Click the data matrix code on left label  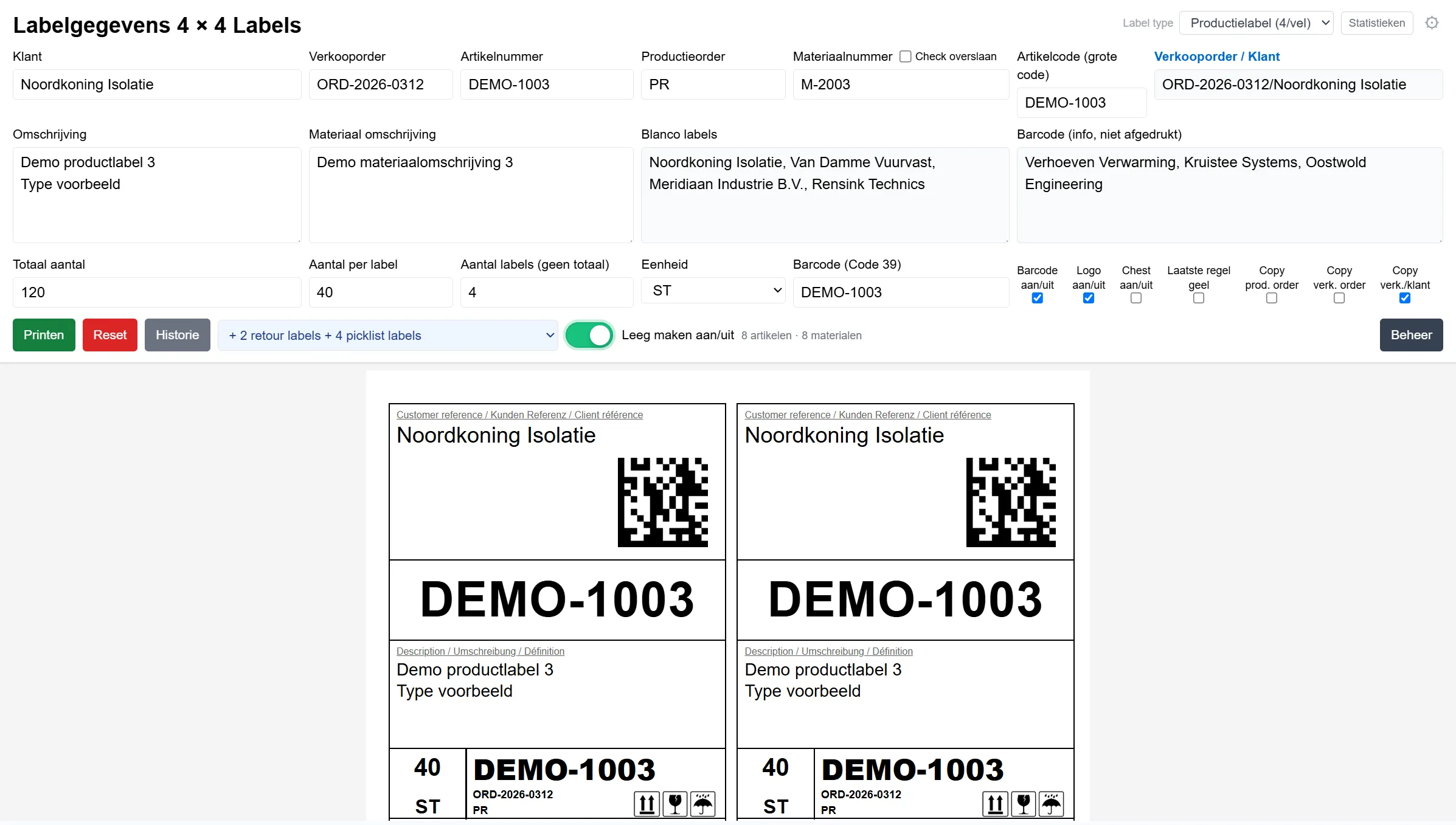click(663, 502)
